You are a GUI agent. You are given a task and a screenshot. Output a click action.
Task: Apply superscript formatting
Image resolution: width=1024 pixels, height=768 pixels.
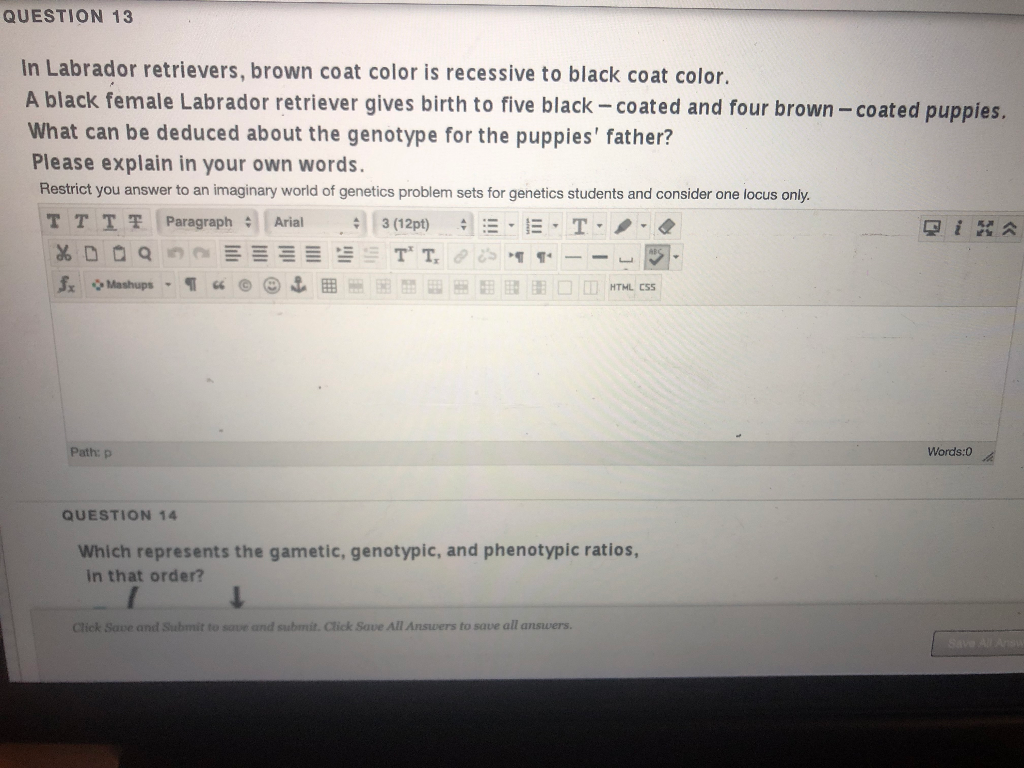pyautogui.click(x=404, y=255)
